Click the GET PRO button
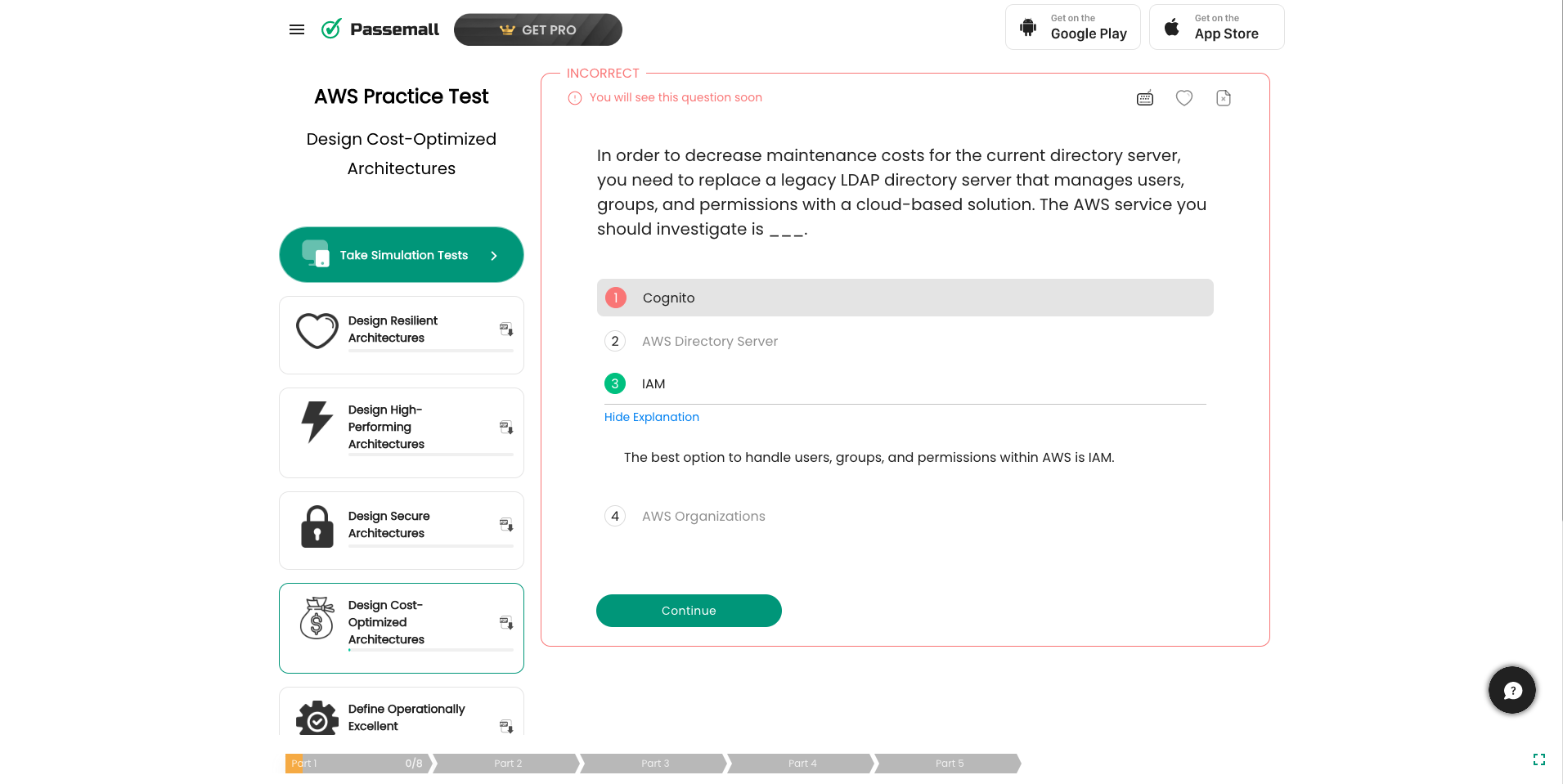The height and width of the screenshot is (784, 1563). [538, 29]
